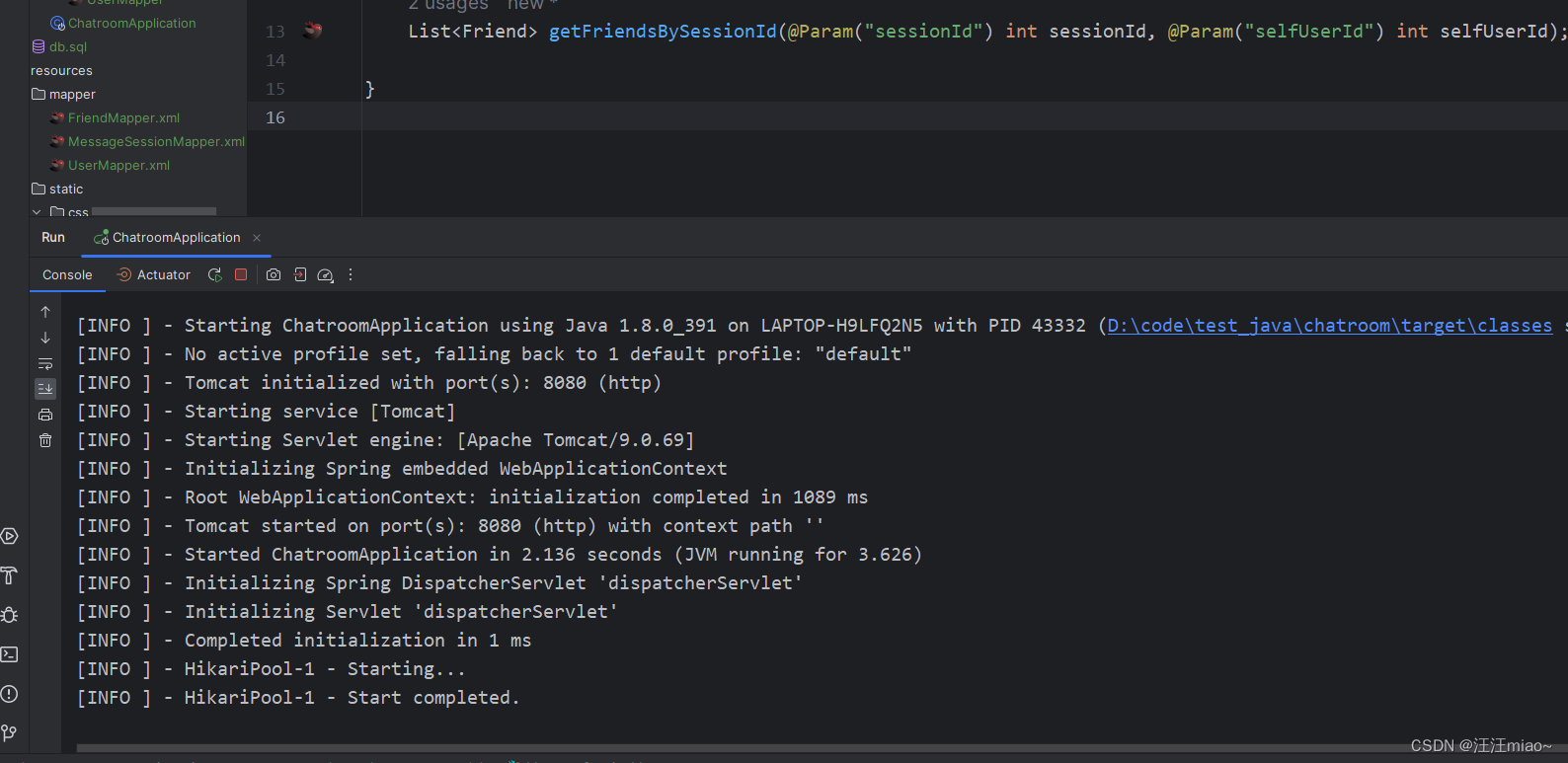Open the Problems tool window

(10, 694)
